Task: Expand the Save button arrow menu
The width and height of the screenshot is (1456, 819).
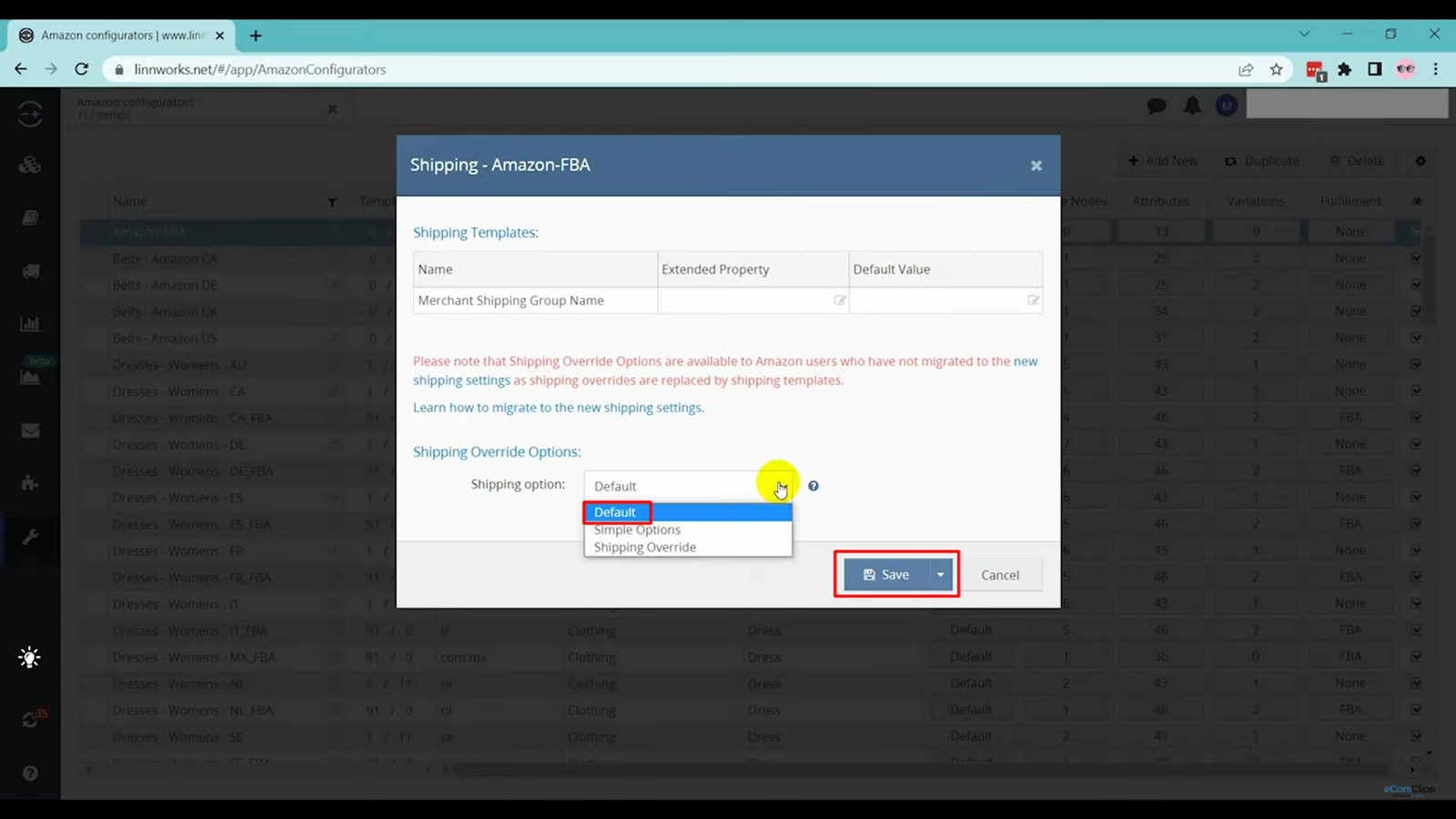Action: click(x=940, y=575)
